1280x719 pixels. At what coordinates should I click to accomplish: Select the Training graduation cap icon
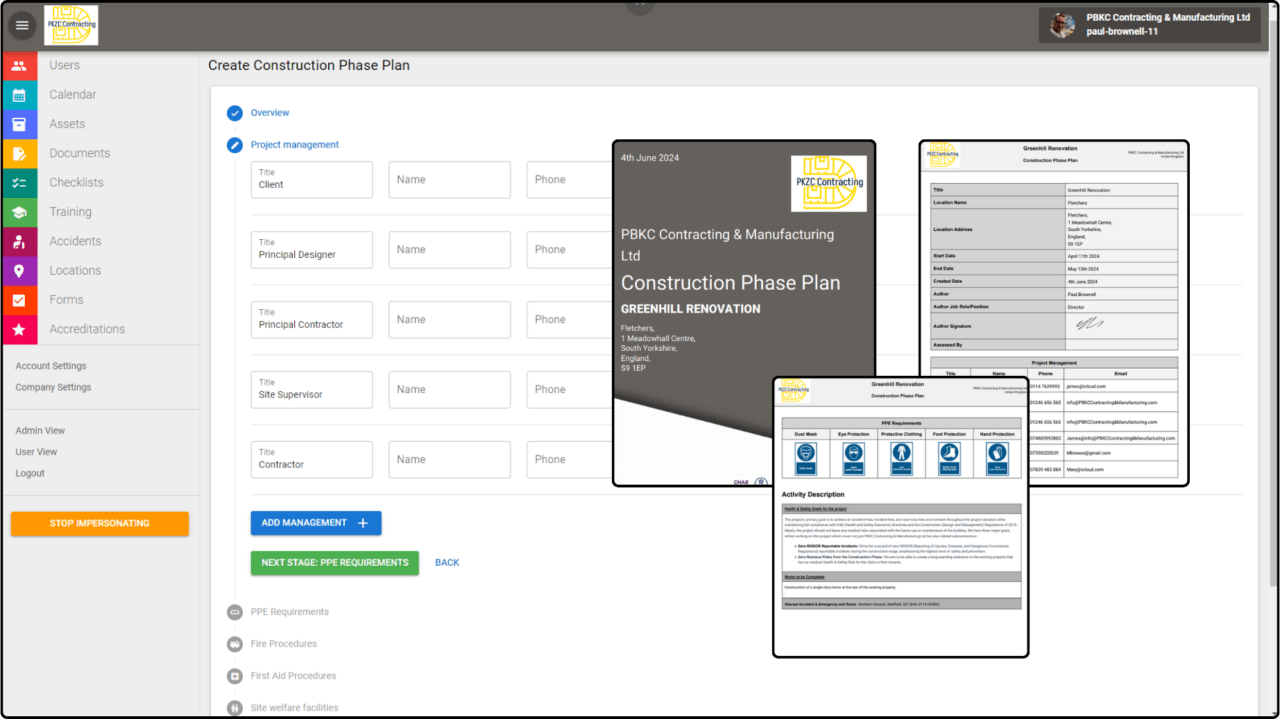(x=19, y=212)
